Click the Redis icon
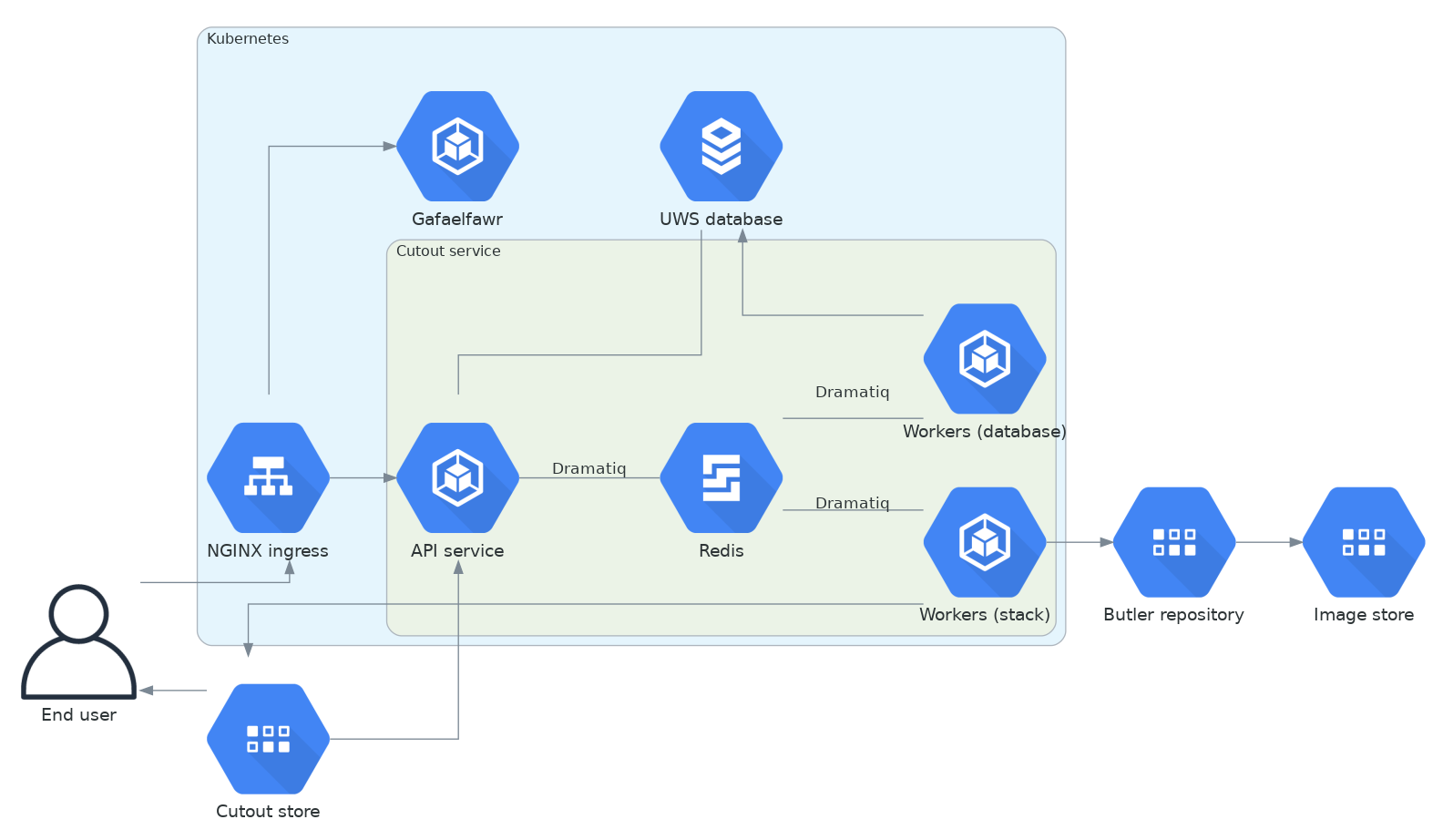 [x=721, y=477]
